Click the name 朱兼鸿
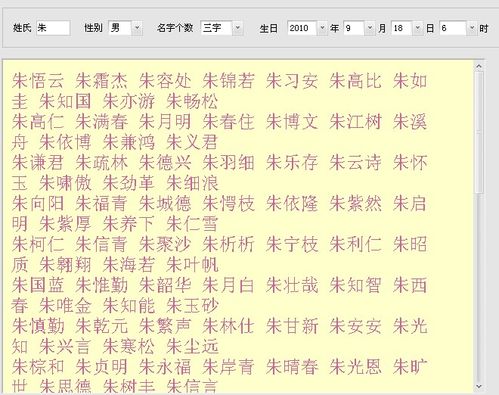The image size is (499, 395). click(x=129, y=142)
